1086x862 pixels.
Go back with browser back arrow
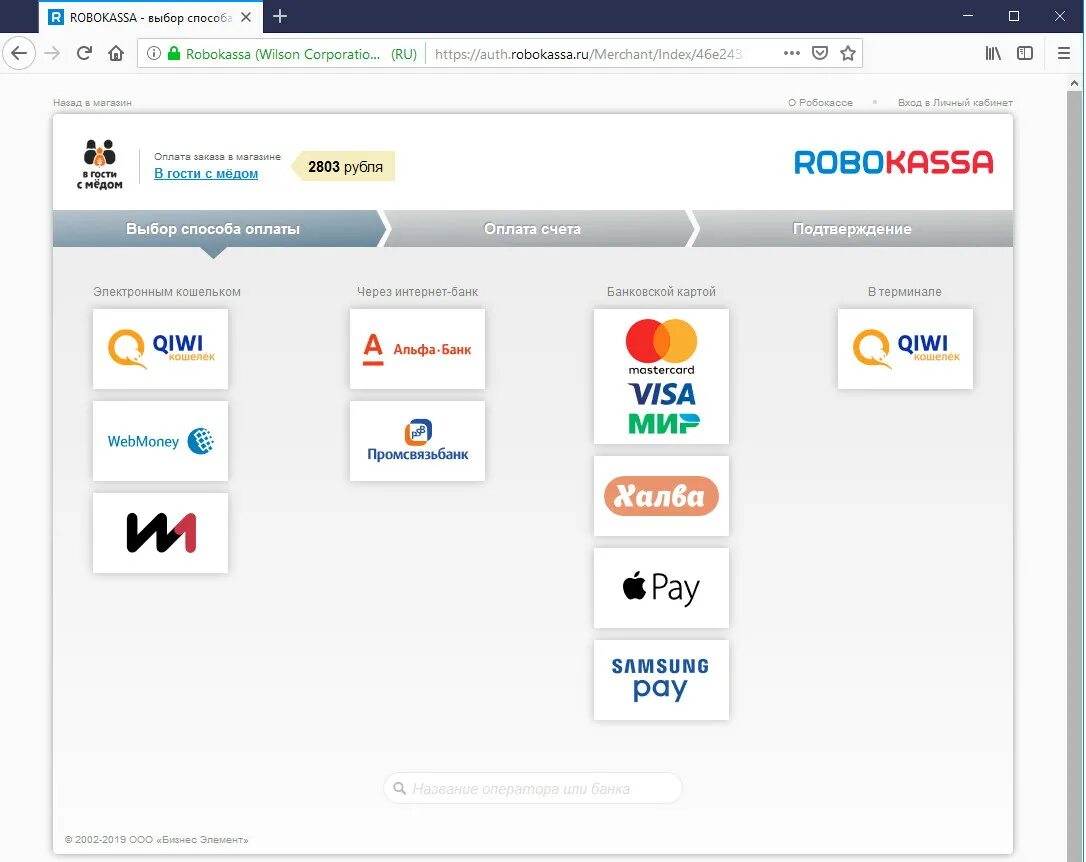tap(19, 53)
